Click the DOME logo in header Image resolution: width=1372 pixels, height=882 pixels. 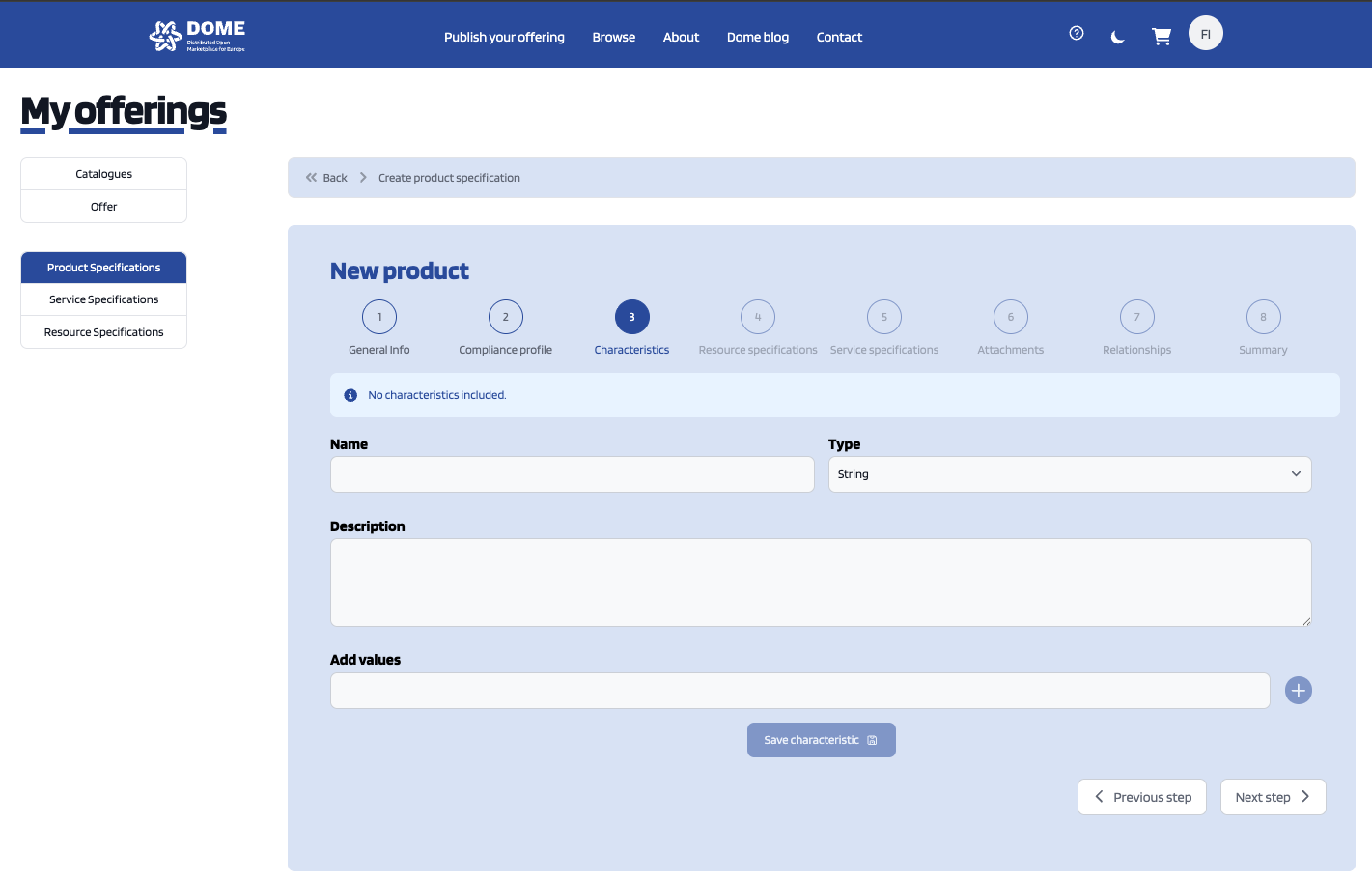[x=197, y=36]
